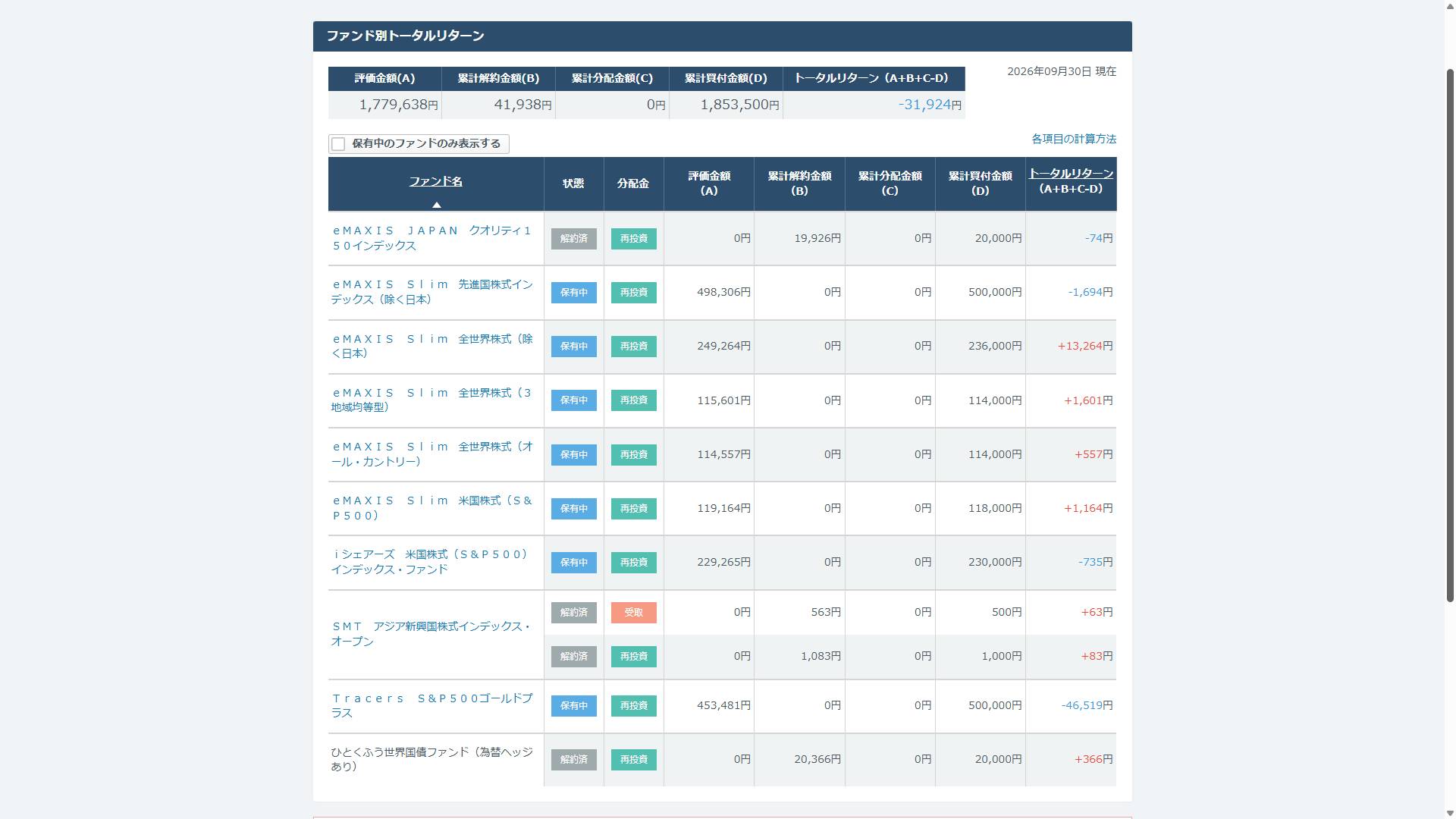
Task: Sort the table by ファンド名 header
Action: point(436,181)
